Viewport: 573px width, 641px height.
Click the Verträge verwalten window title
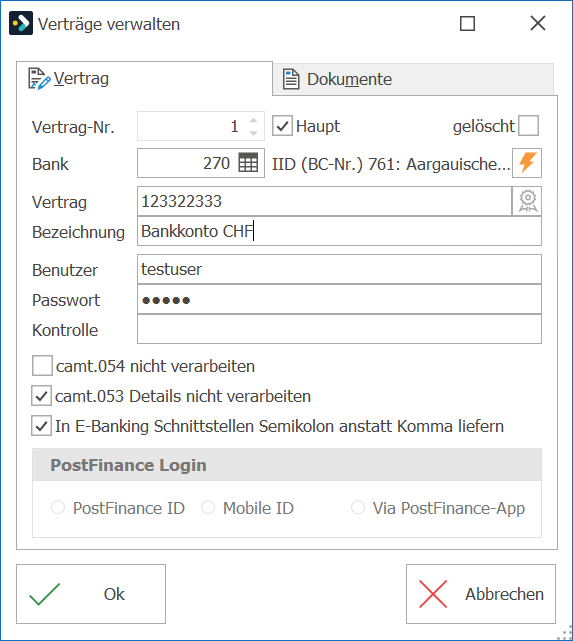pyautogui.click(x=109, y=24)
